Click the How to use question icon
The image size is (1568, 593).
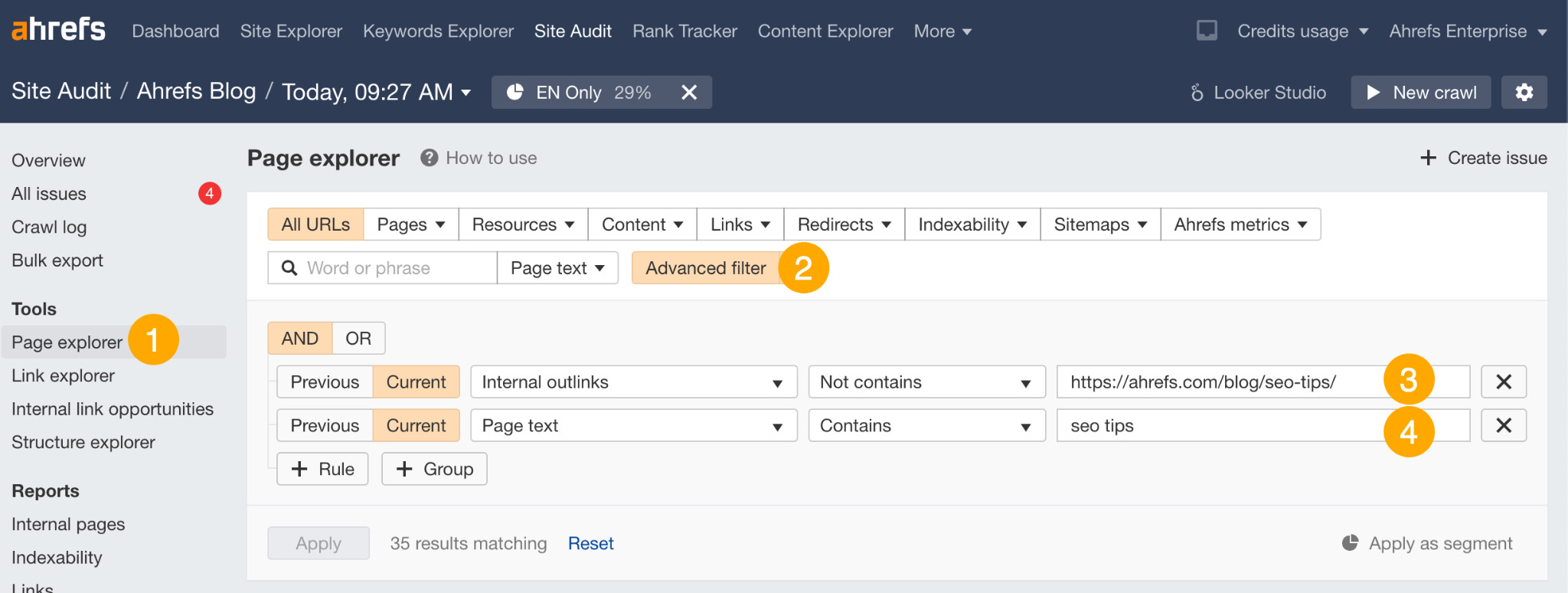coord(429,158)
